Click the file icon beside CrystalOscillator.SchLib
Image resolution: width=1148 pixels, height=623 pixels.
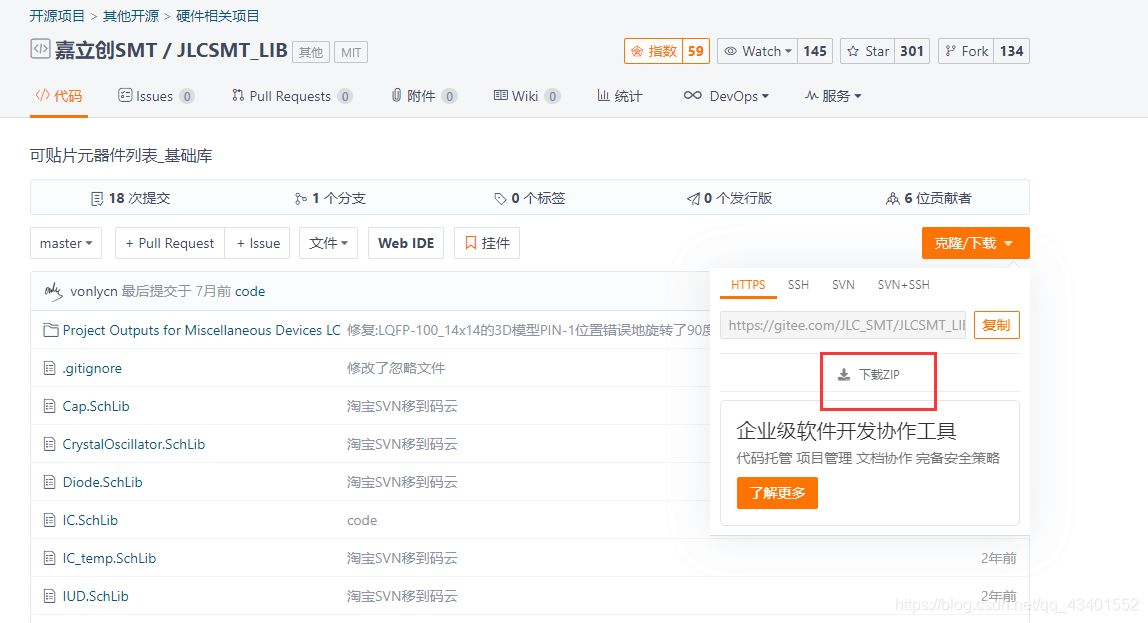click(50, 444)
